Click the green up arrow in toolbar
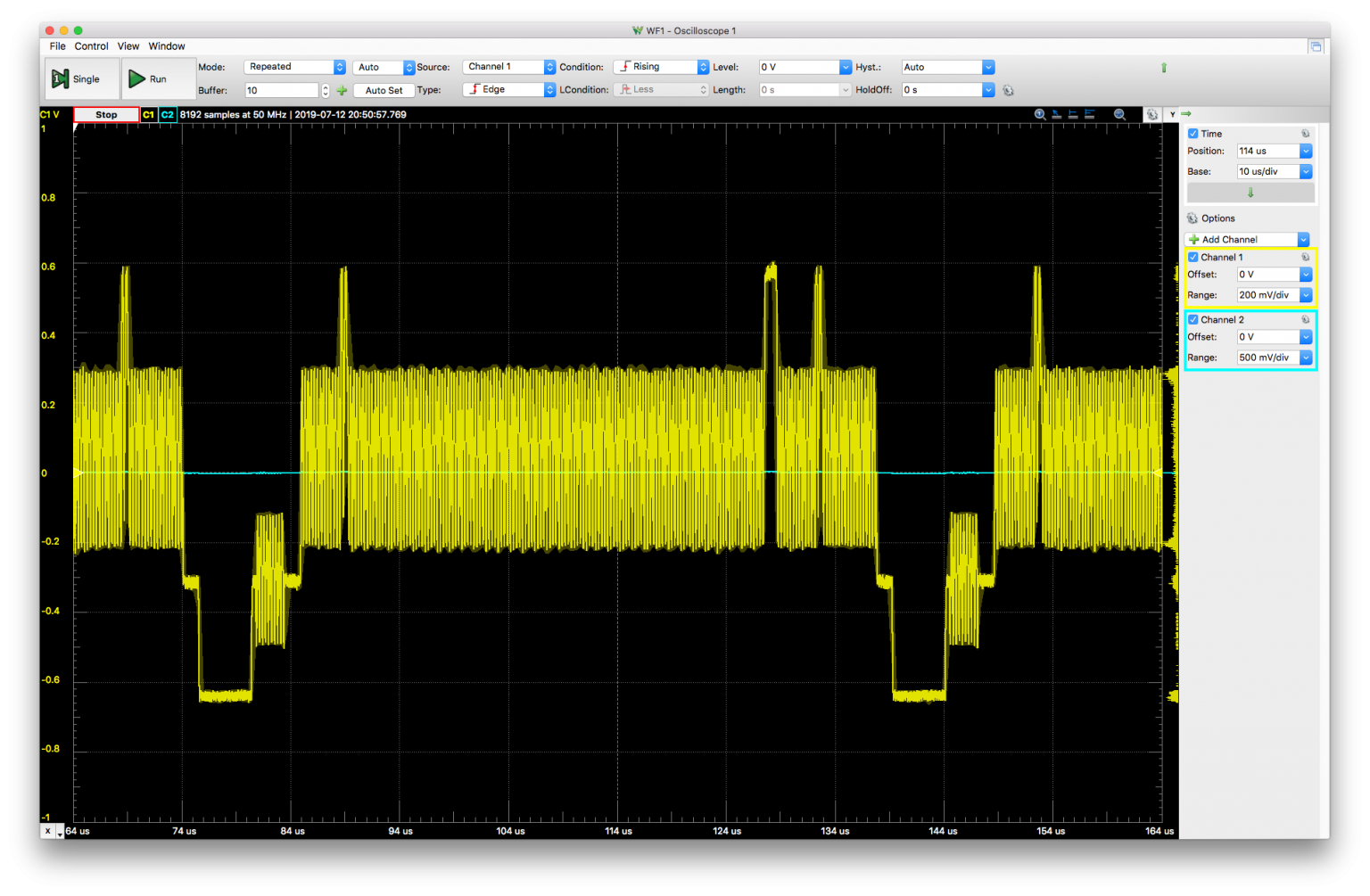 click(1163, 68)
